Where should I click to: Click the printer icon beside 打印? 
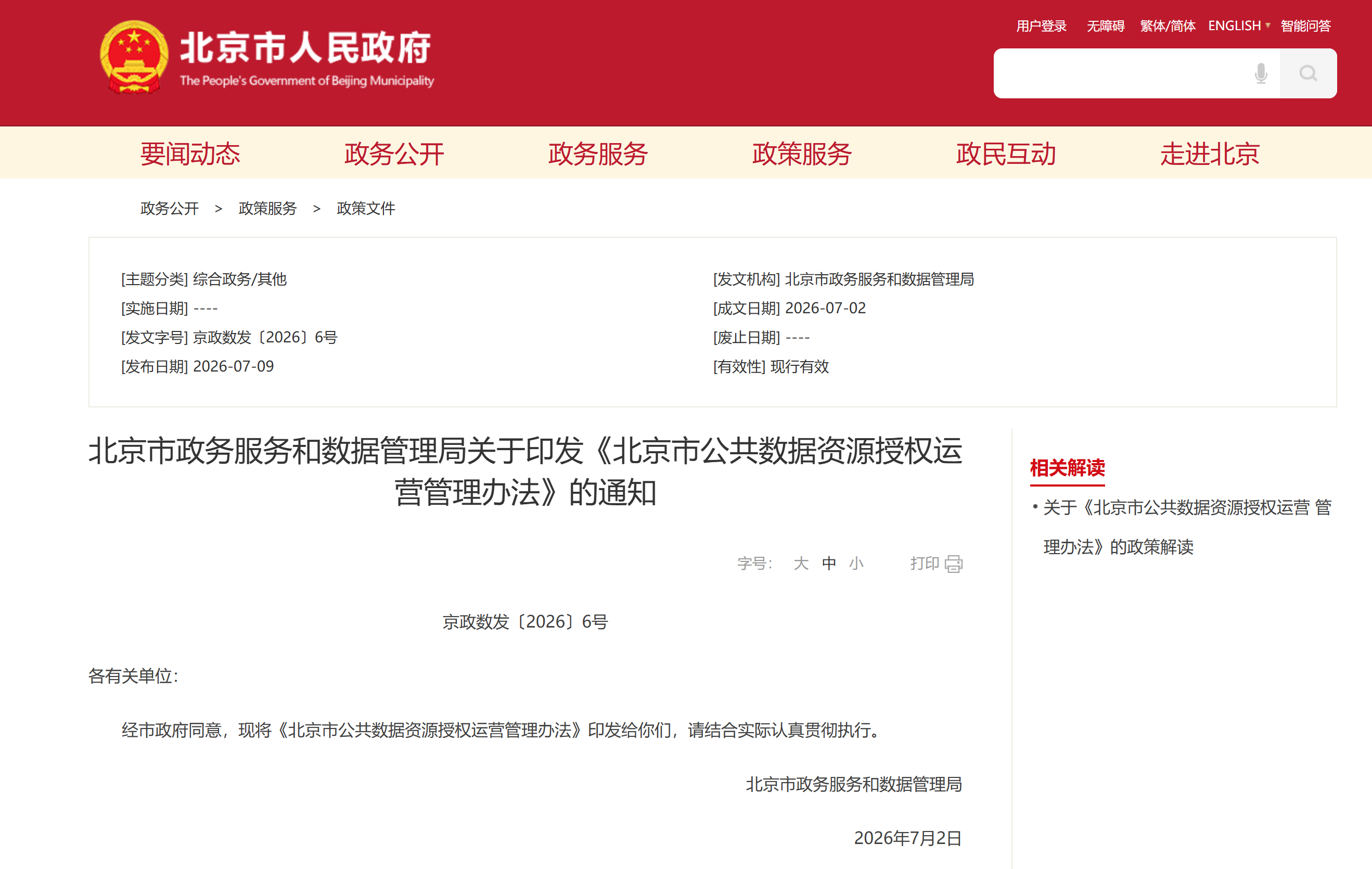[953, 564]
